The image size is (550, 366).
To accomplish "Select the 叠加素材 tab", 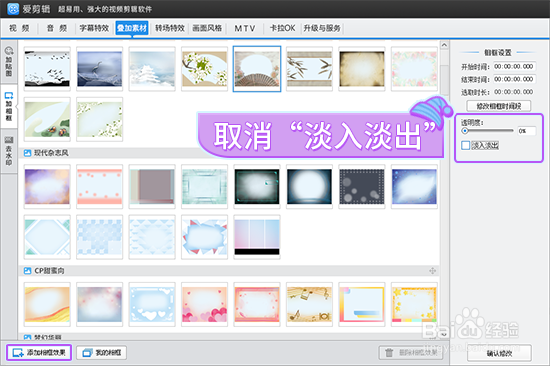I will 132,28.
